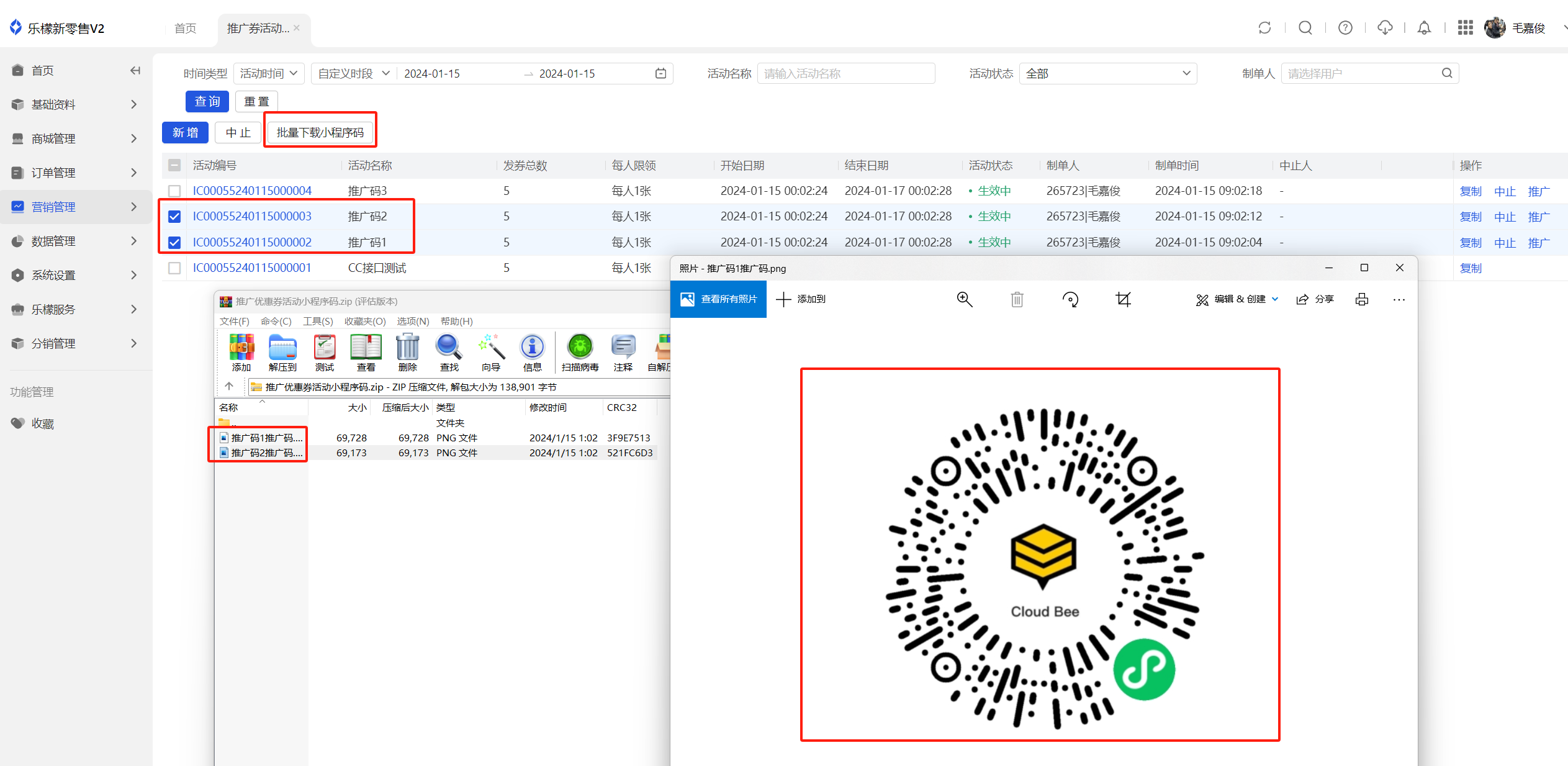
Task: Open the 自定义时段 dropdown
Action: click(354, 74)
